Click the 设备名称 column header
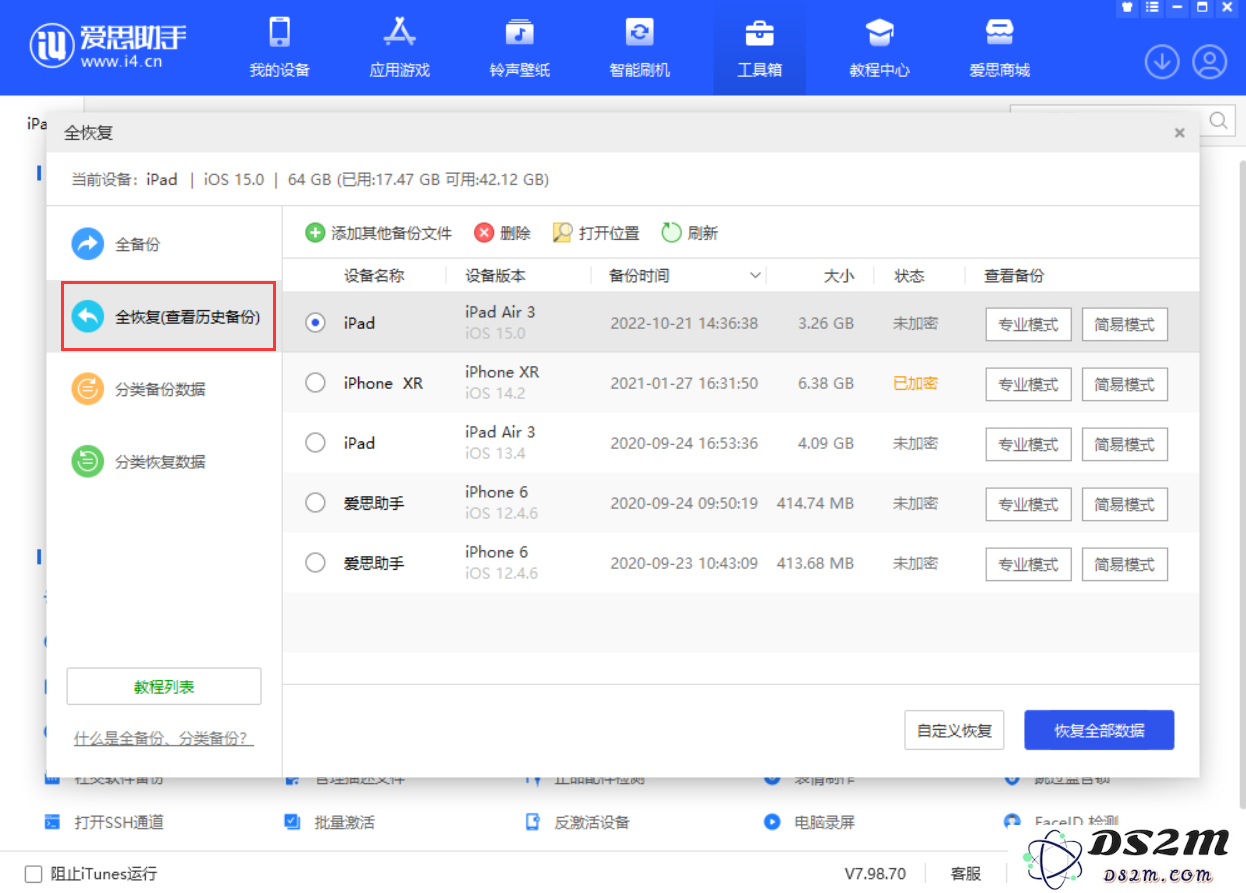The width and height of the screenshot is (1246, 893). click(374, 276)
